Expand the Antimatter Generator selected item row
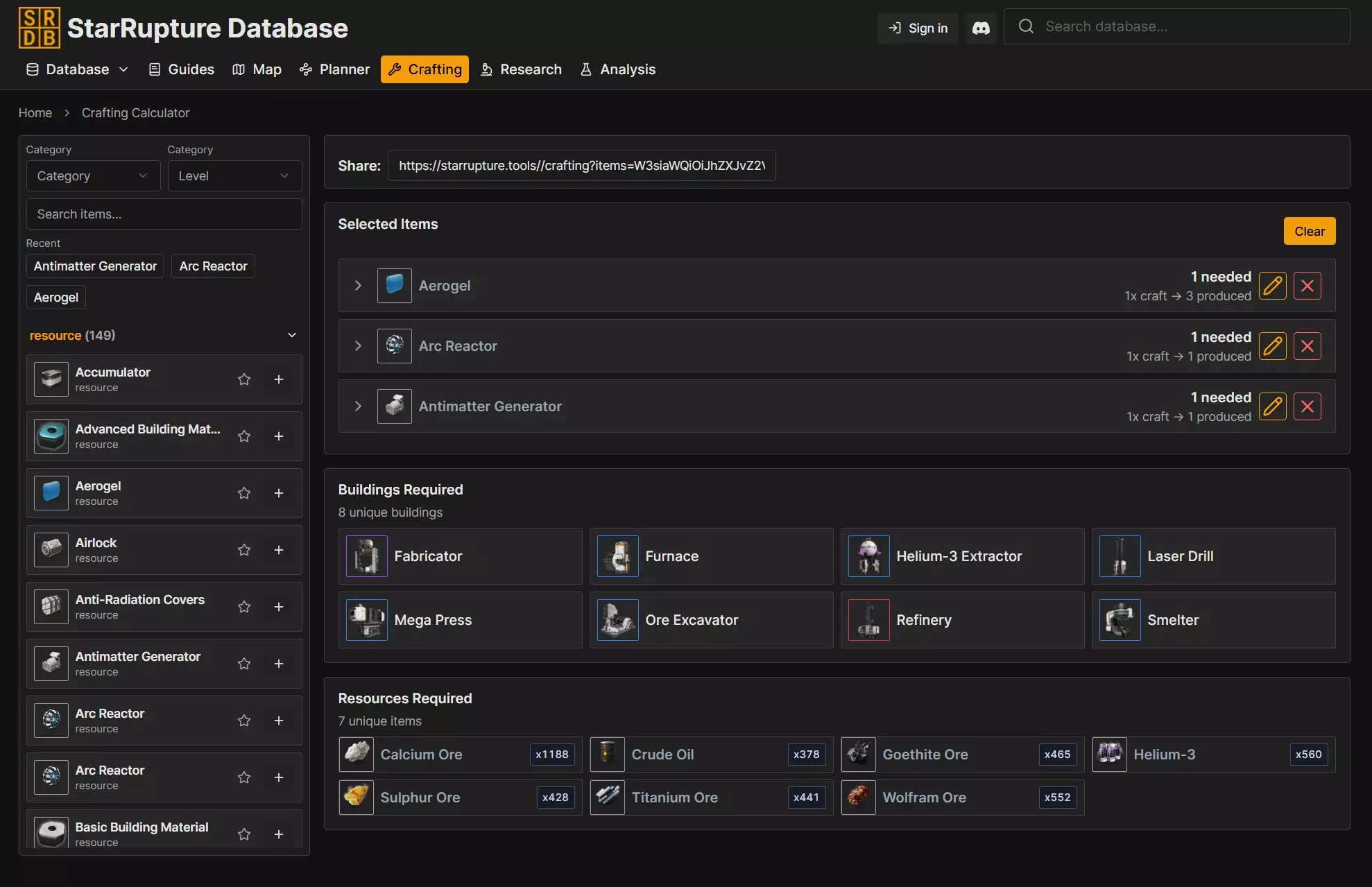Viewport: 1372px width, 887px height. [358, 406]
